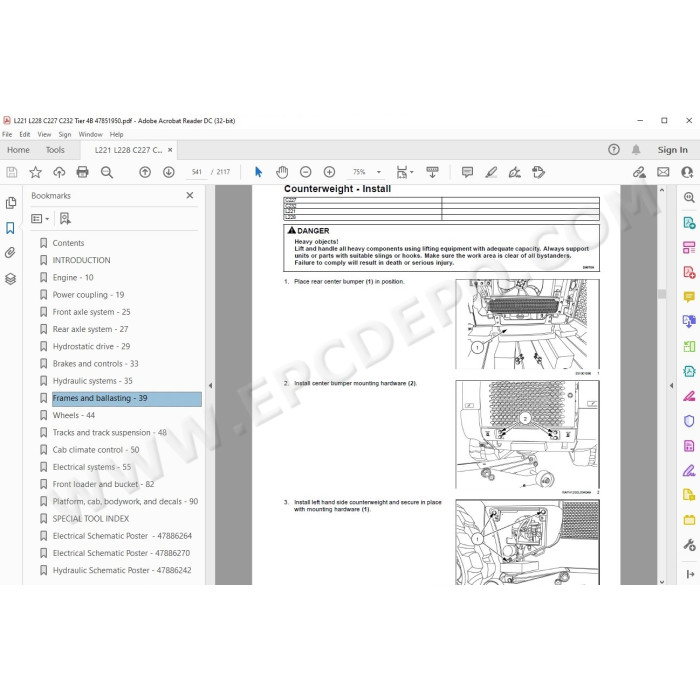Click the document vertical scrollbar thumb
The width and height of the screenshot is (700, 700).
pos(662,294)
